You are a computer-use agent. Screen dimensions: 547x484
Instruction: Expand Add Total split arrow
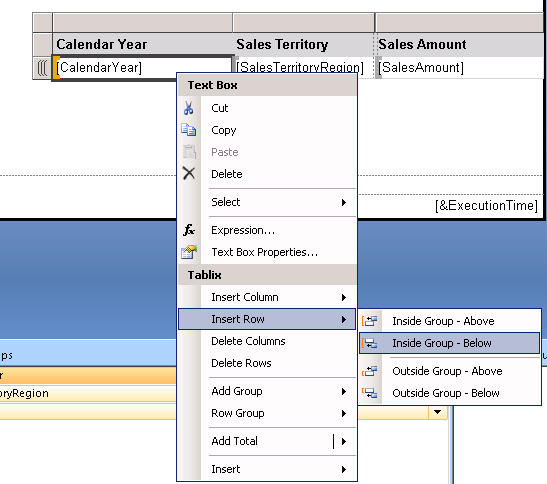pyautogui.click(x=344, y=441)
